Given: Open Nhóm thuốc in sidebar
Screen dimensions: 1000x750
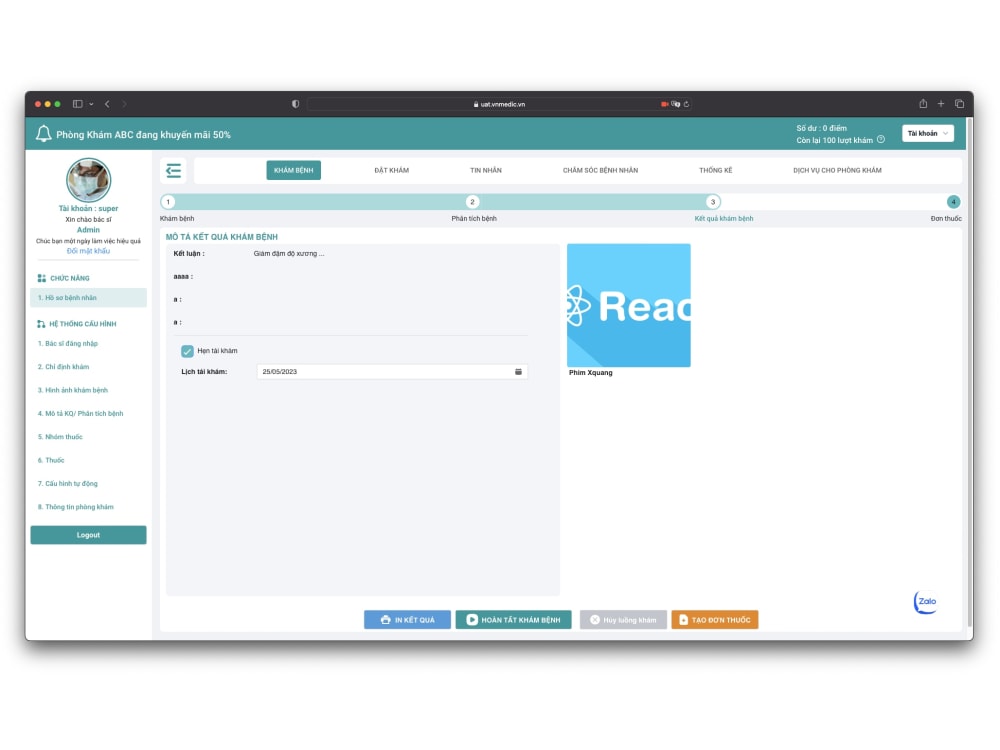Looking at the screenshot, I should [60, 438].
